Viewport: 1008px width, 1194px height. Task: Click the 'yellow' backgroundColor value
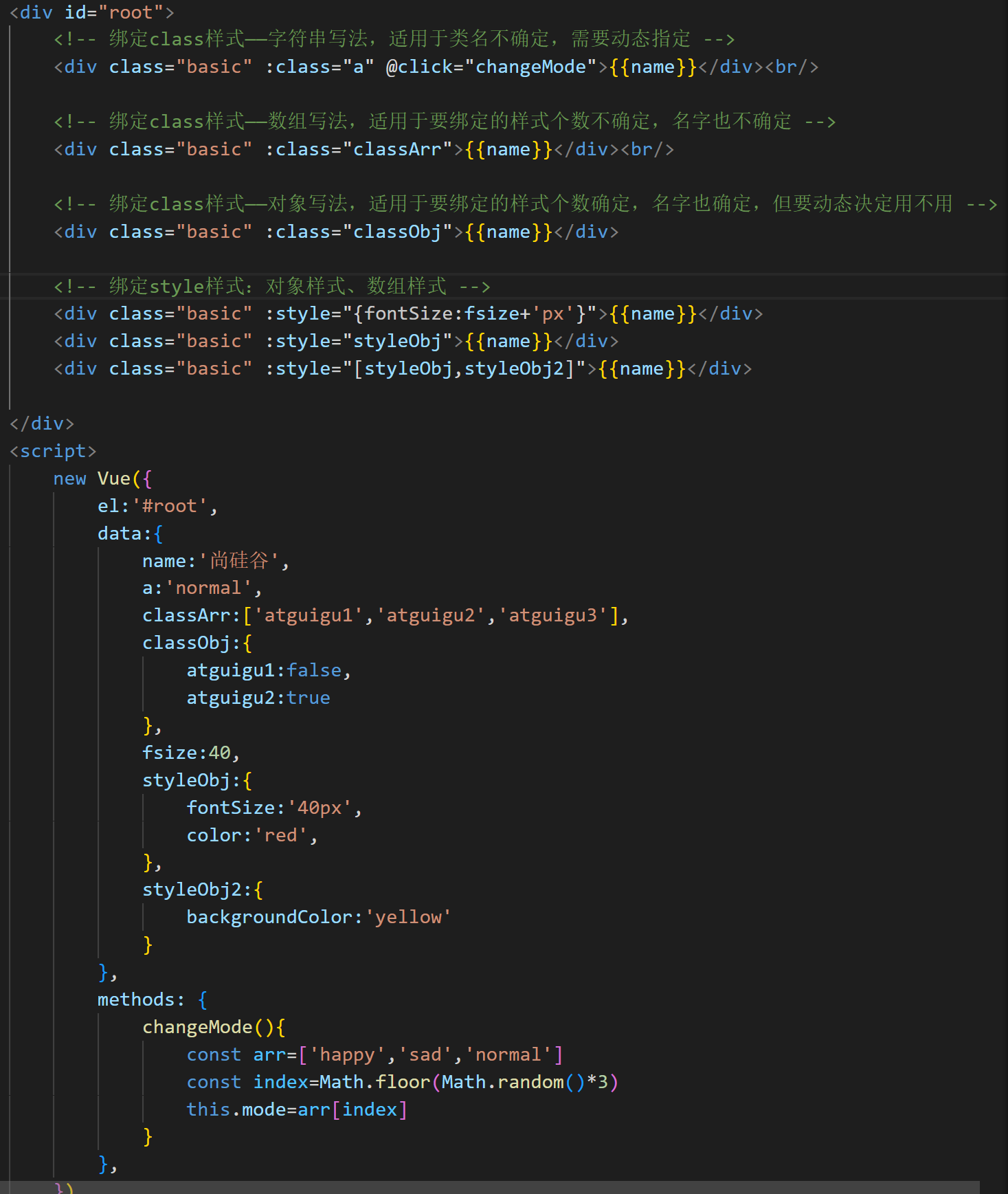click(x=408, y=917)
